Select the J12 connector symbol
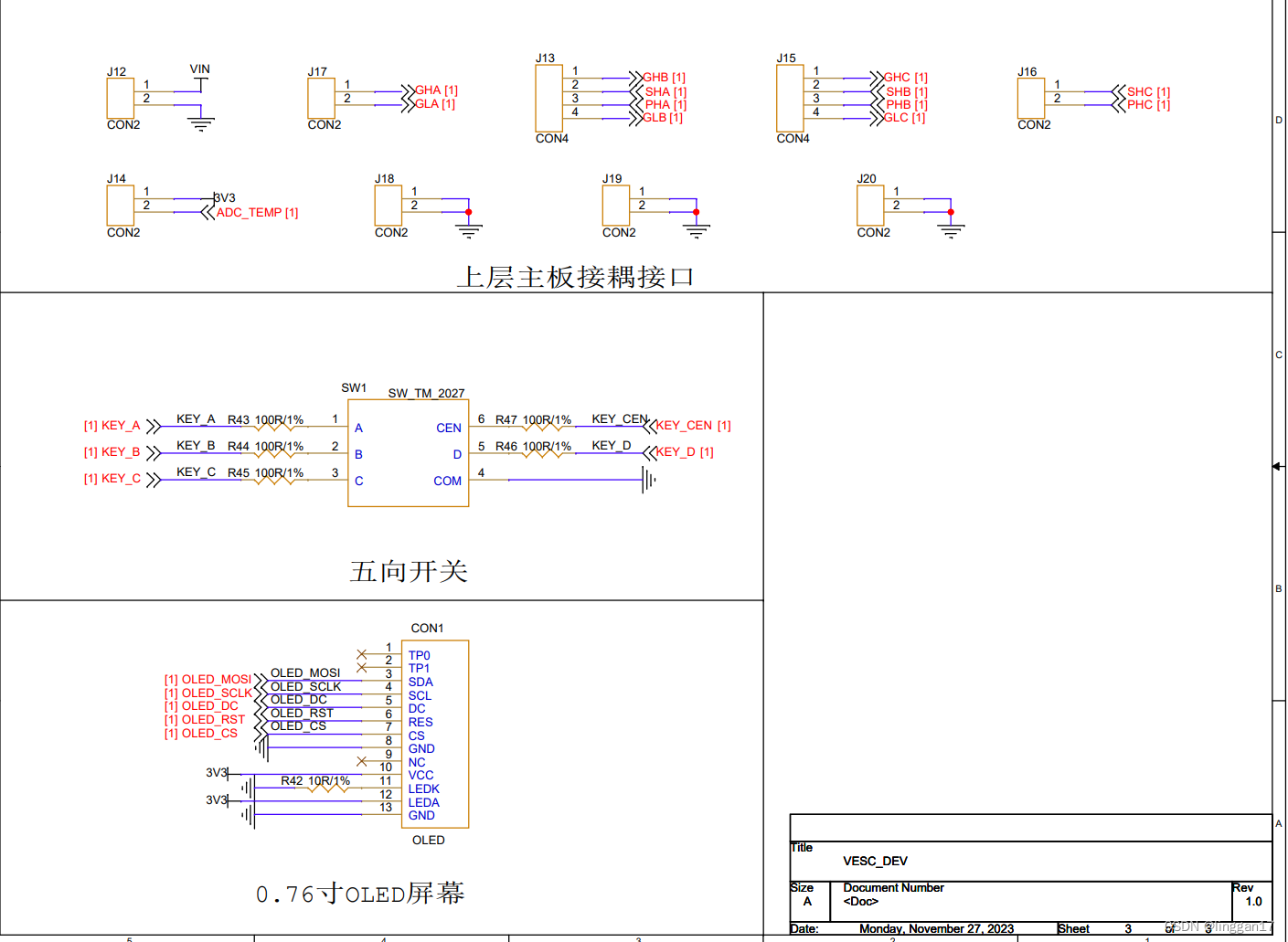Screen dimensions: 1288x942 pyautogui.click(x=120, y=98)
